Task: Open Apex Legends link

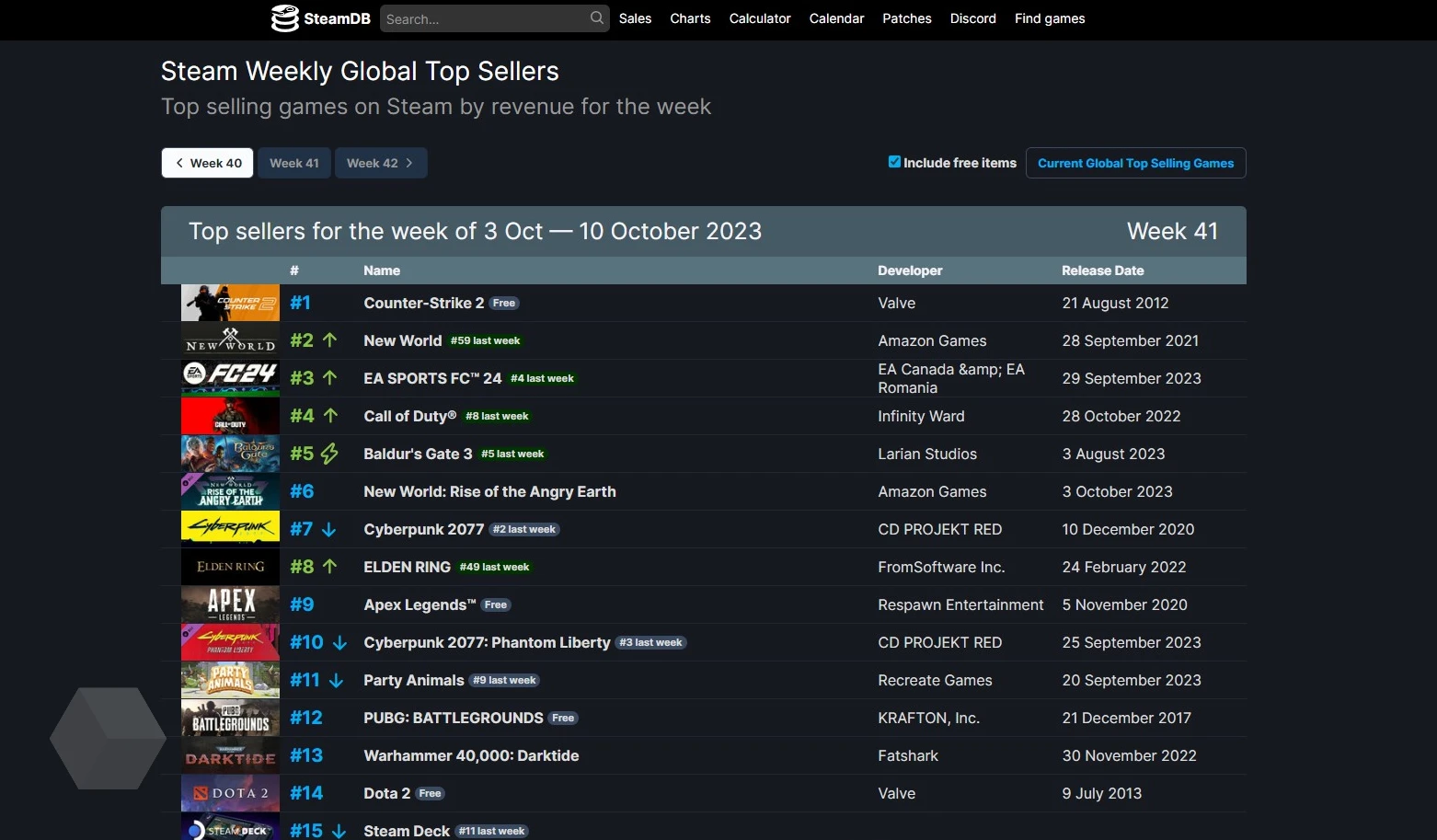Action: (420, 604)
